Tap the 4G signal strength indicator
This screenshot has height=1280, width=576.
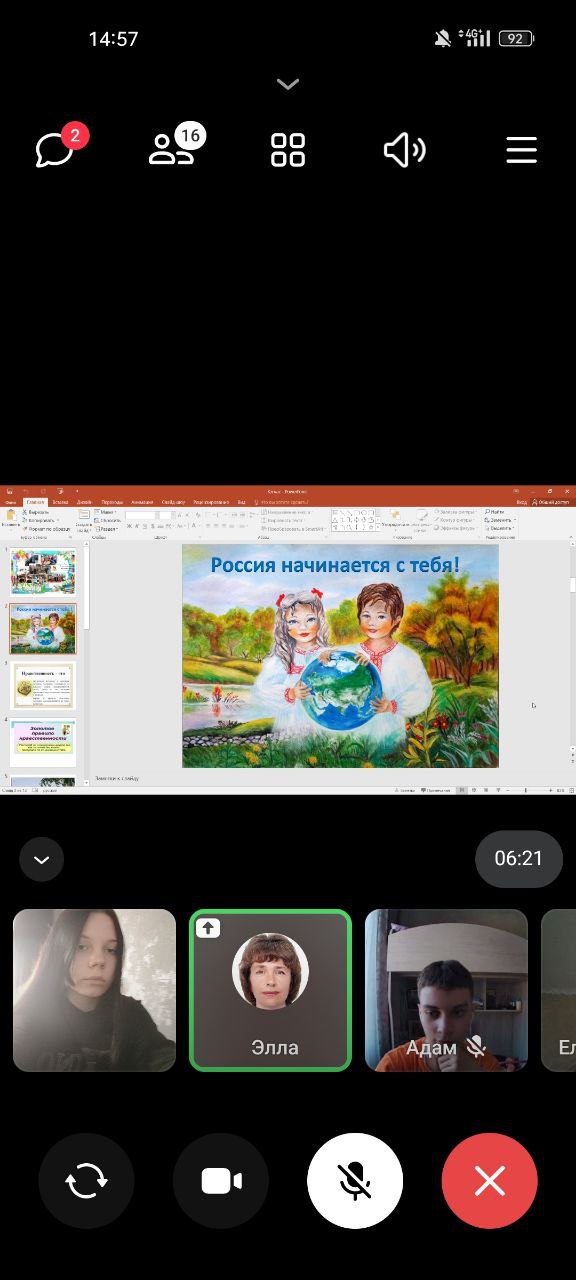pos(475,38)
